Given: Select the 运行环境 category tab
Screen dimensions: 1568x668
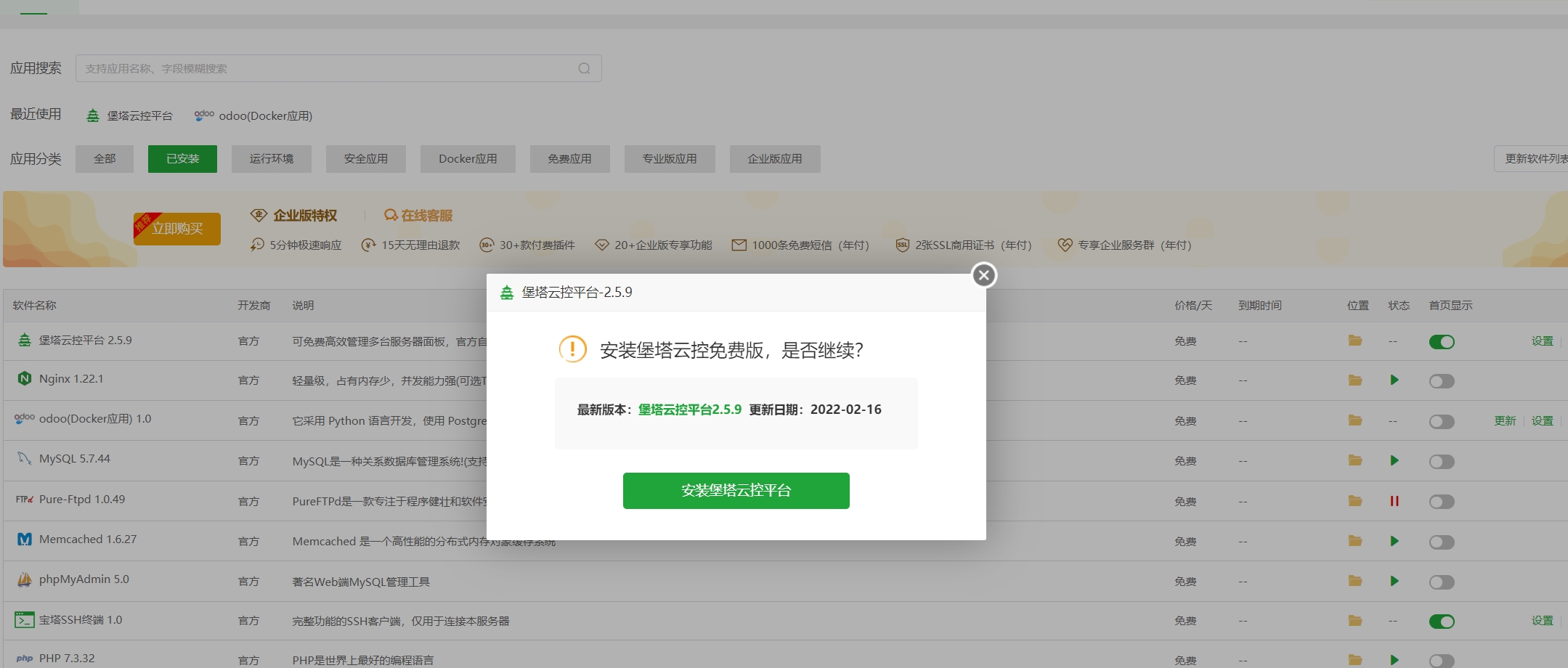Looking at the screenshot, I should (272, 159).
